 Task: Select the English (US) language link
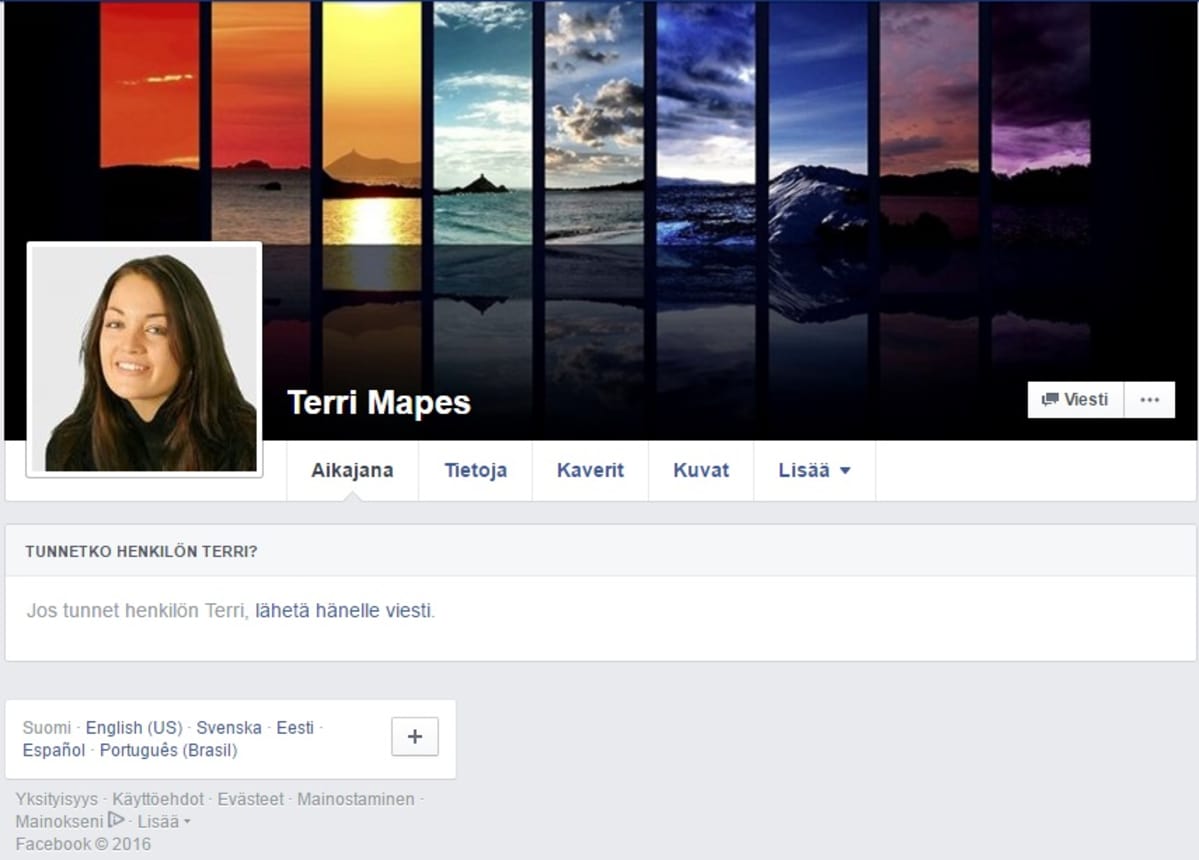[x=134, y=728]
